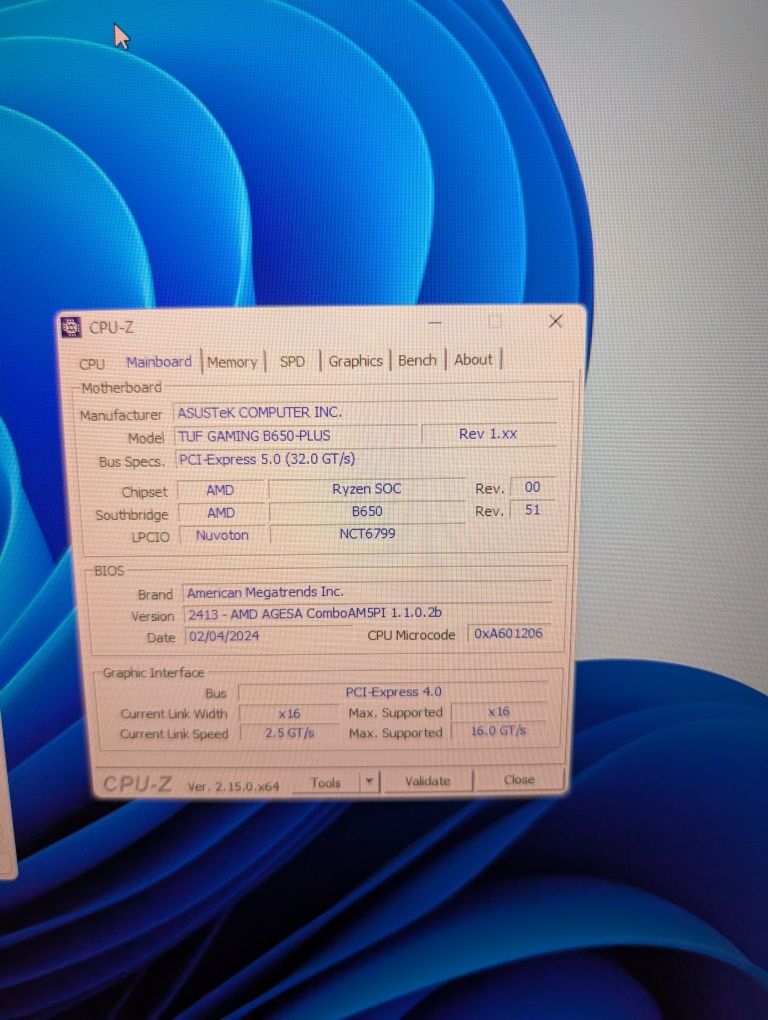
Task: Select the PCI-Express 5.0 (32.0 GT/s) value
Action: pyautogui.click(x=366, y=459)
